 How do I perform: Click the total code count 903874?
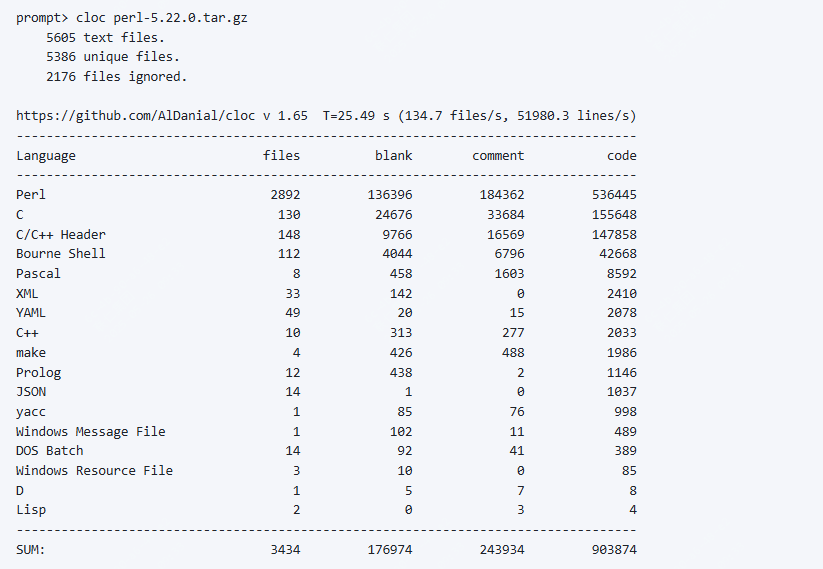click(614, 549)
